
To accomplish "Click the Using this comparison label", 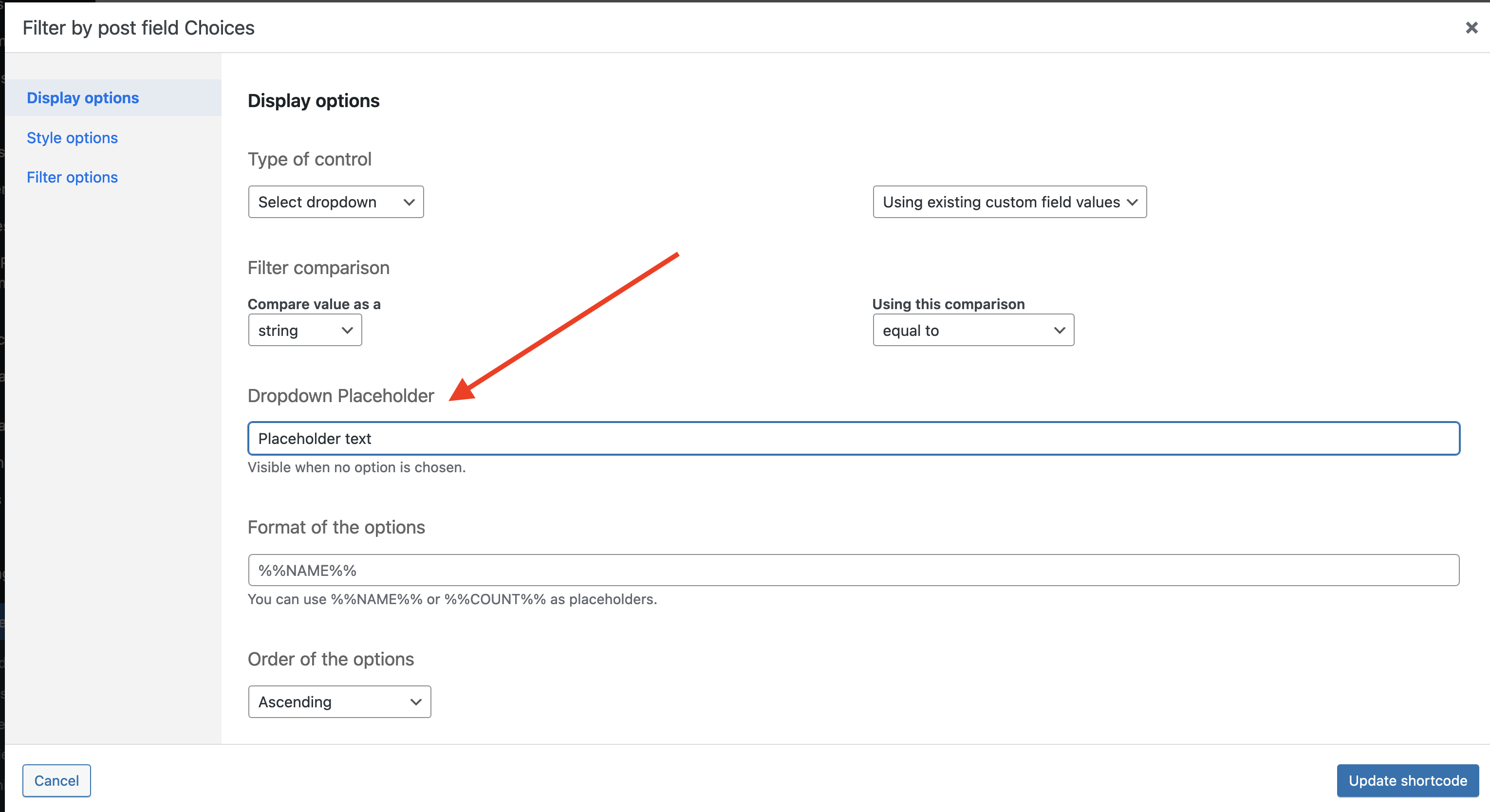I will 949,304.
